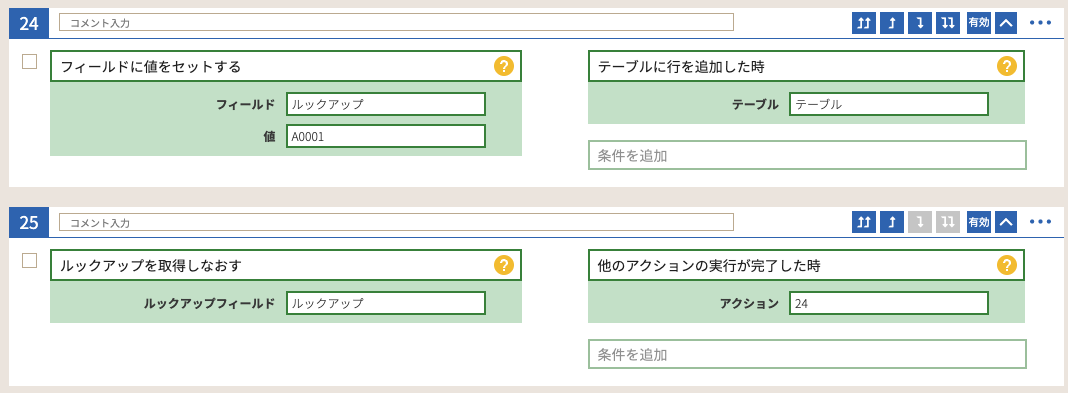Toggle 有効 status of action 25
The height and width of the screenshot is (393, 1068).
point(979,221)
